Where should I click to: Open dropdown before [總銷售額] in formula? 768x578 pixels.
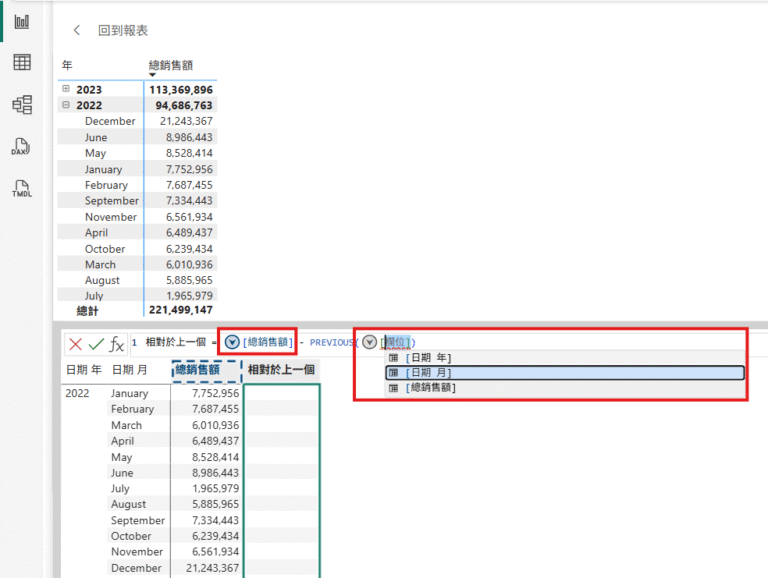[232, 342]
